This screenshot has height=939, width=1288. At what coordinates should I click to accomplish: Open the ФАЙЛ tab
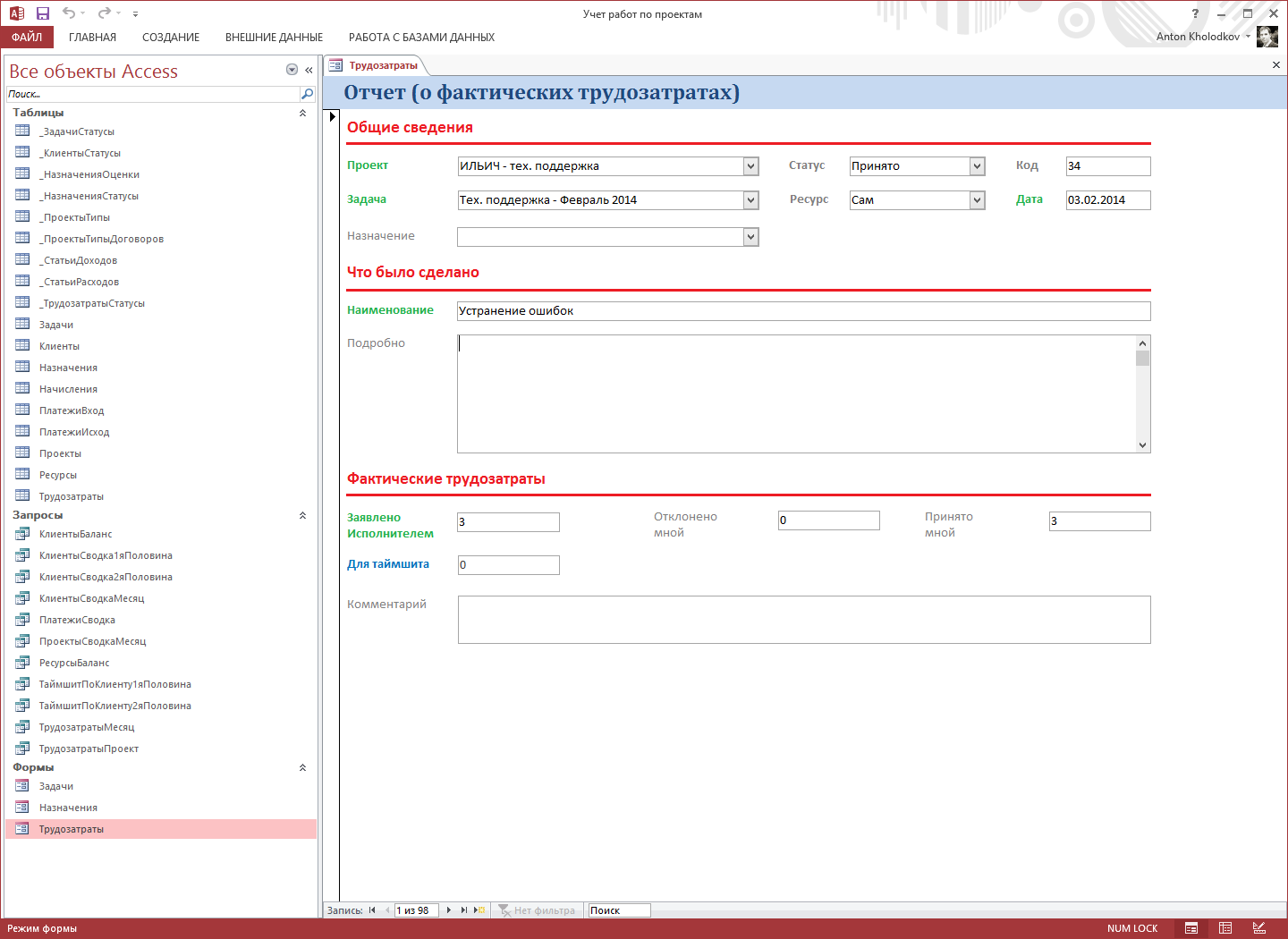(x=27, y=37)
